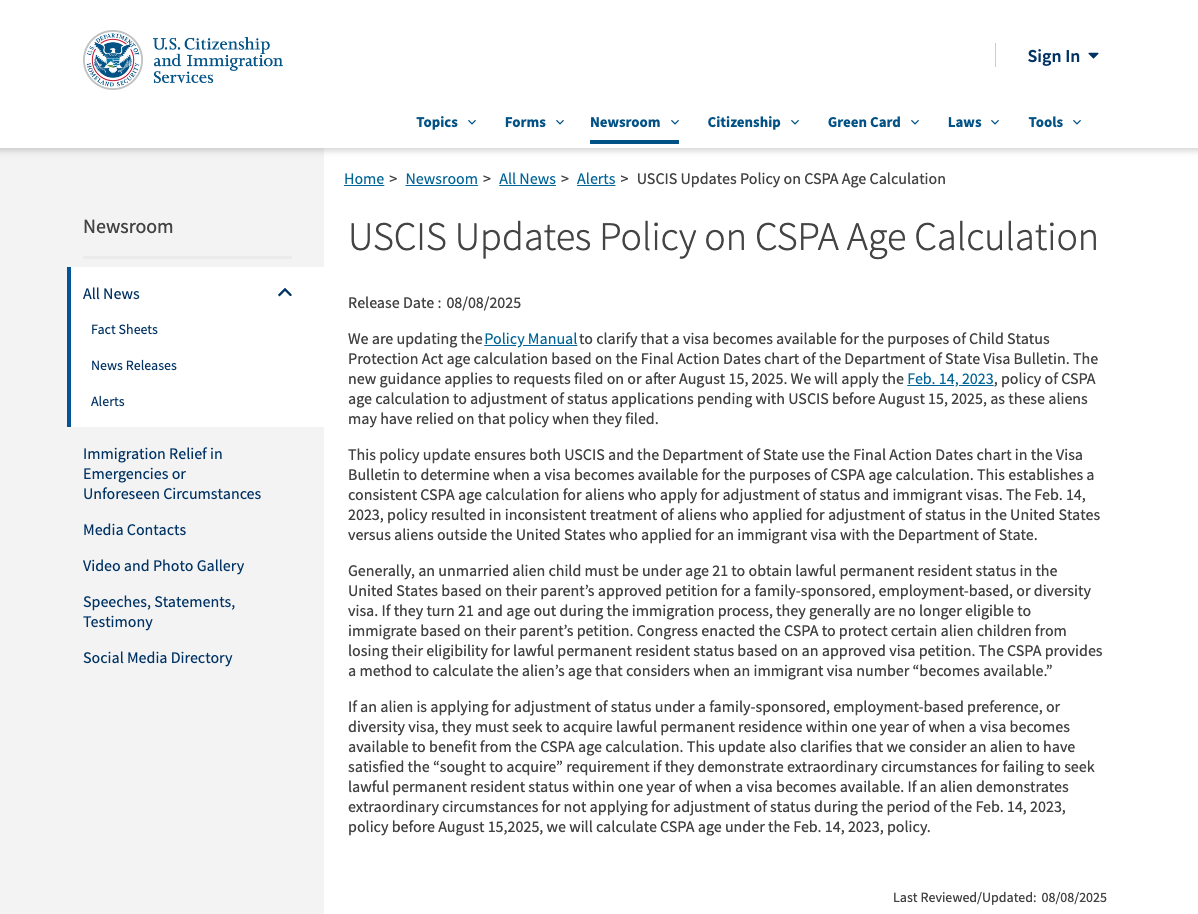Click the Alerts breadcrumb link

click(596, 178)
